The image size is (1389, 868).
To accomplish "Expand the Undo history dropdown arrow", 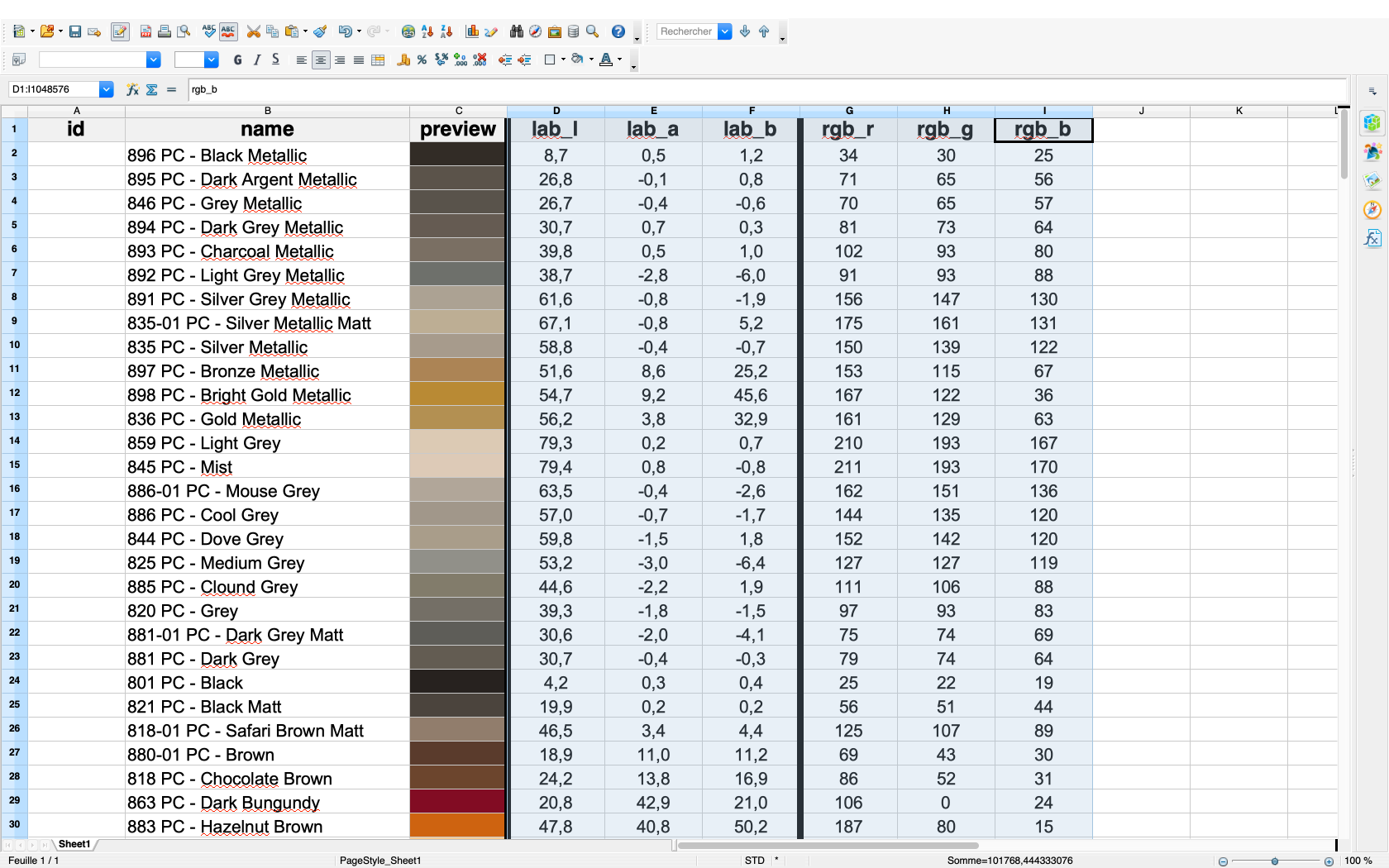I will coord(359,31).
